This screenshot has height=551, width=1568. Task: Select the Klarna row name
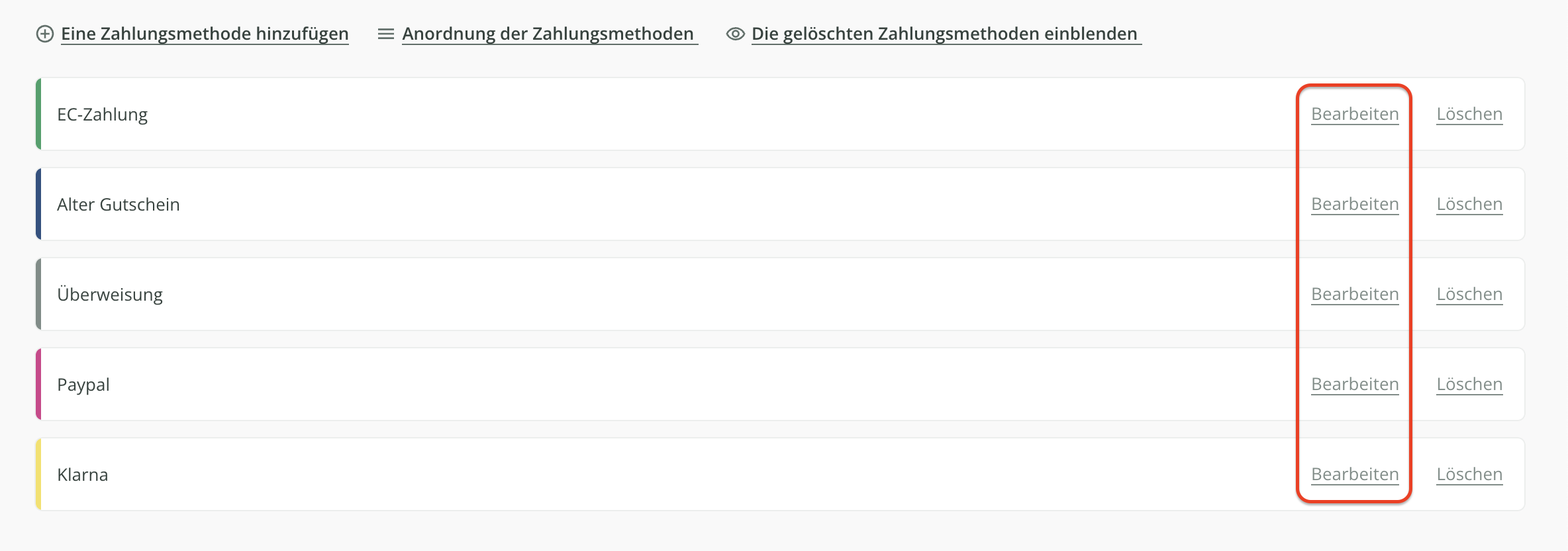click(83, 475)
